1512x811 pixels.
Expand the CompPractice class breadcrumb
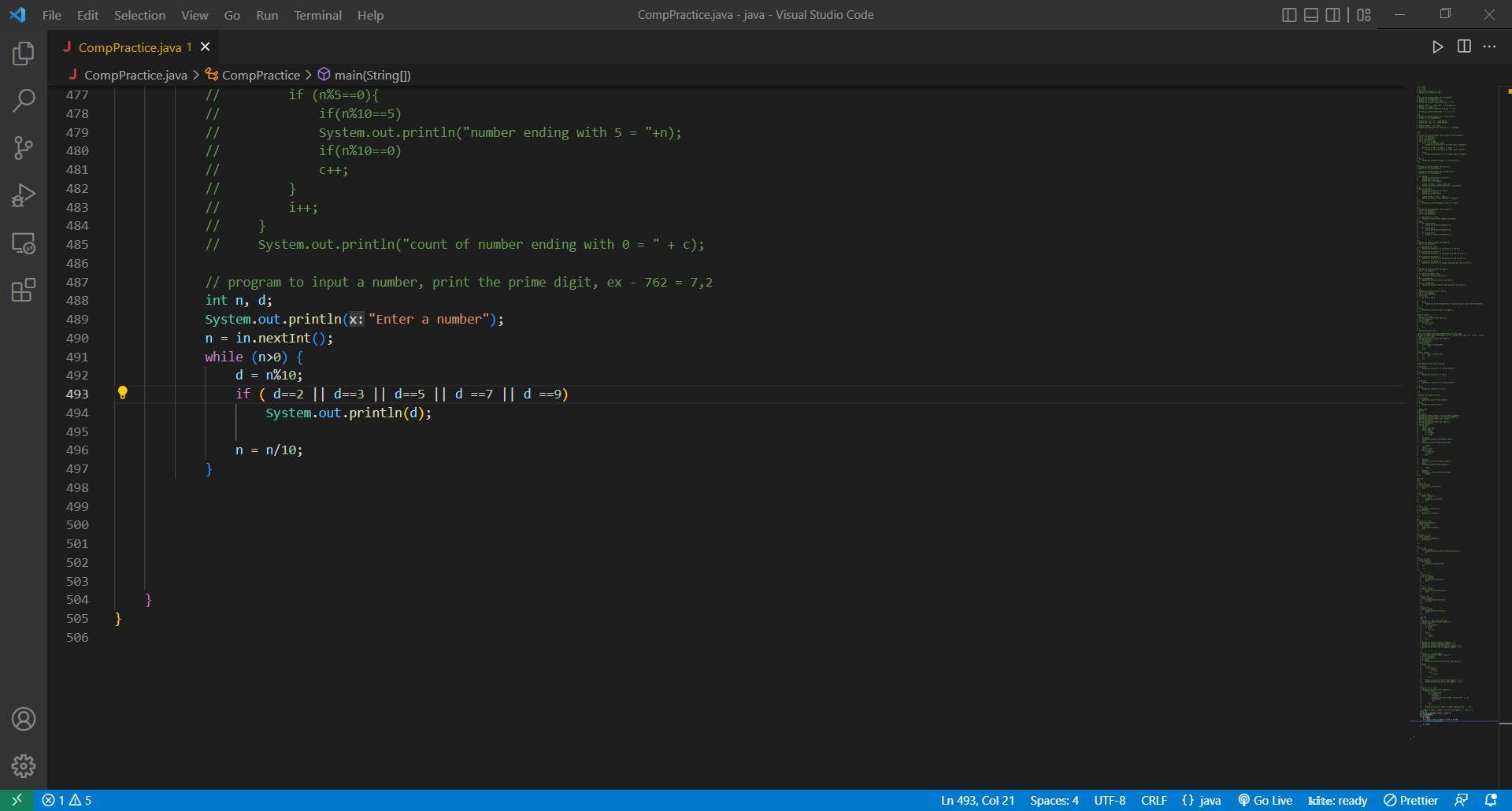click(x=260, y=75)
